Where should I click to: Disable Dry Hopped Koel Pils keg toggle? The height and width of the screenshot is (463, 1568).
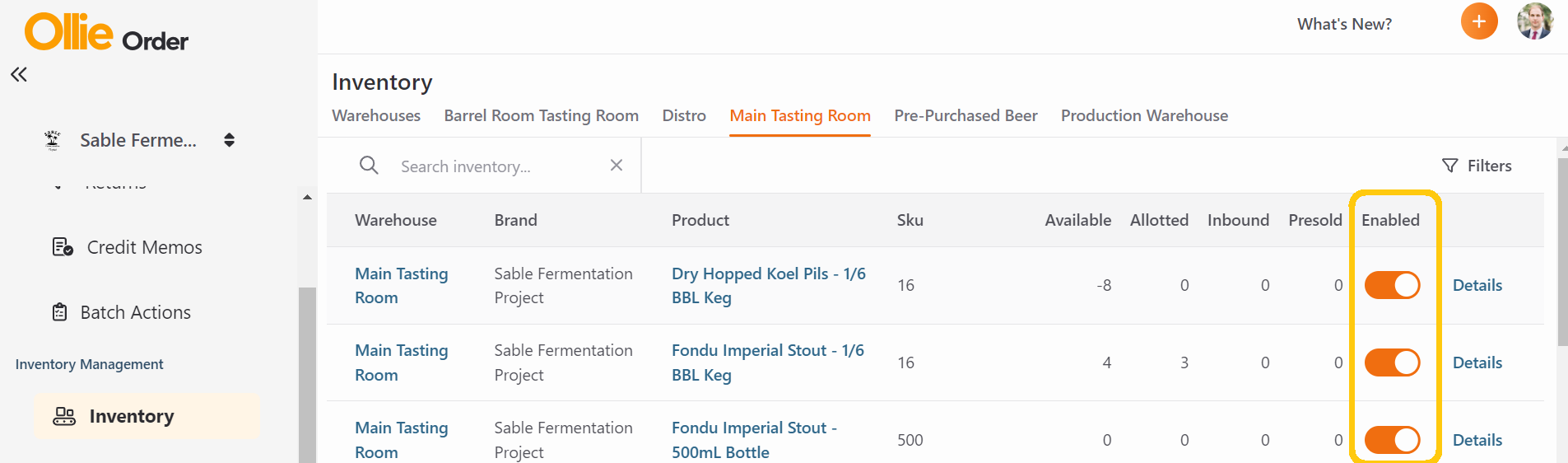1392,285
